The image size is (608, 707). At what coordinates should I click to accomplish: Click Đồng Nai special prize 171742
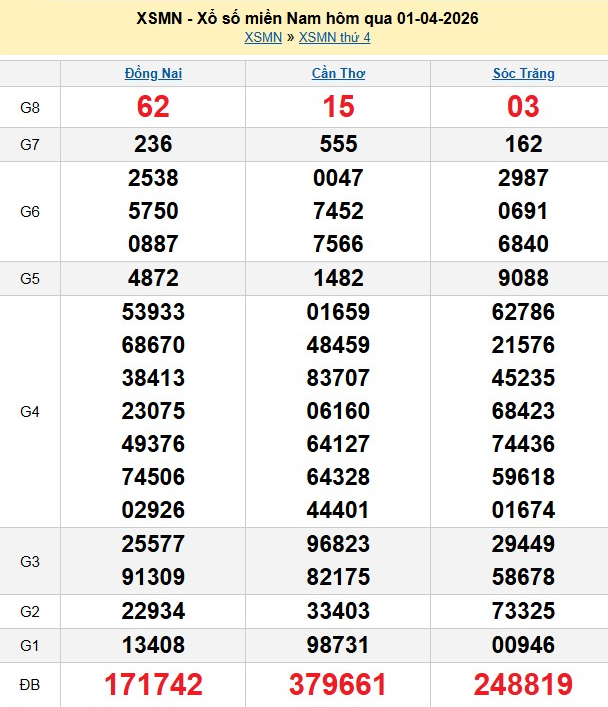[153, 684]
